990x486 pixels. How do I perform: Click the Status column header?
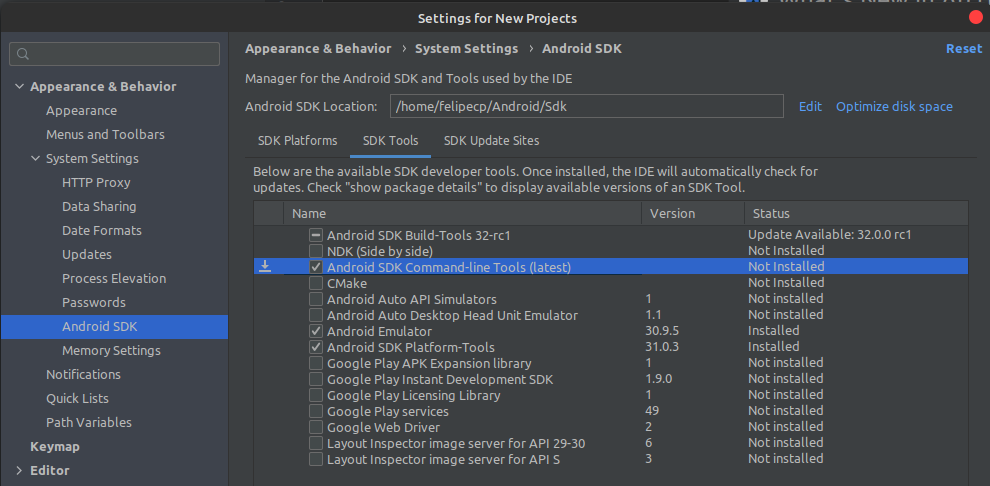tap(856, 213)
